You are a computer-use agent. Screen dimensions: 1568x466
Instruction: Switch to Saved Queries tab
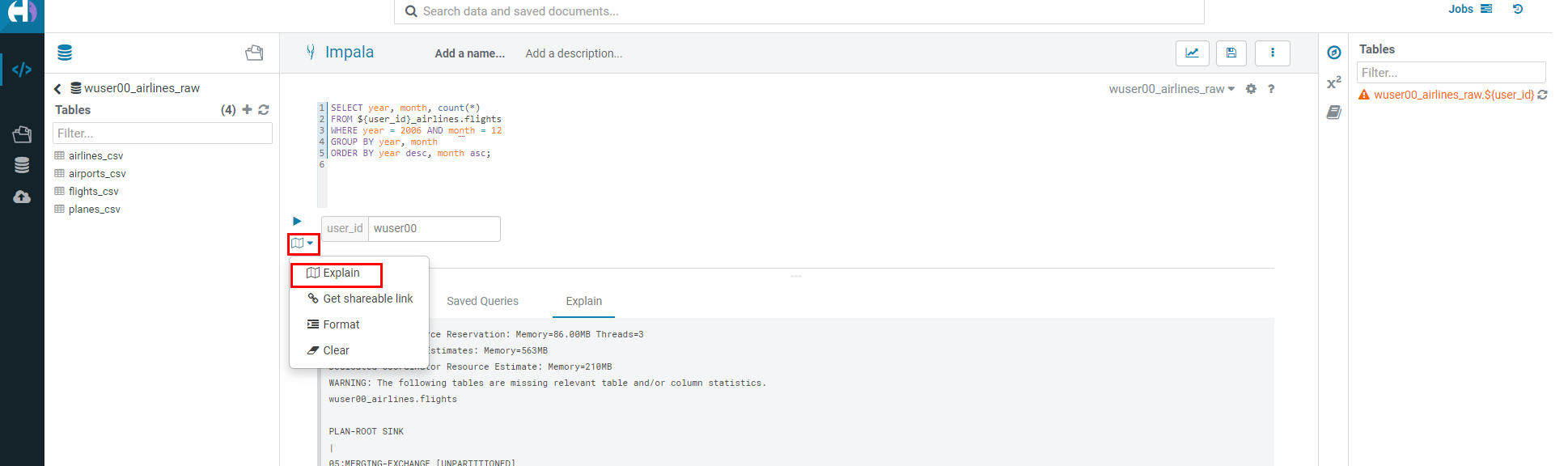pos(482,301)
